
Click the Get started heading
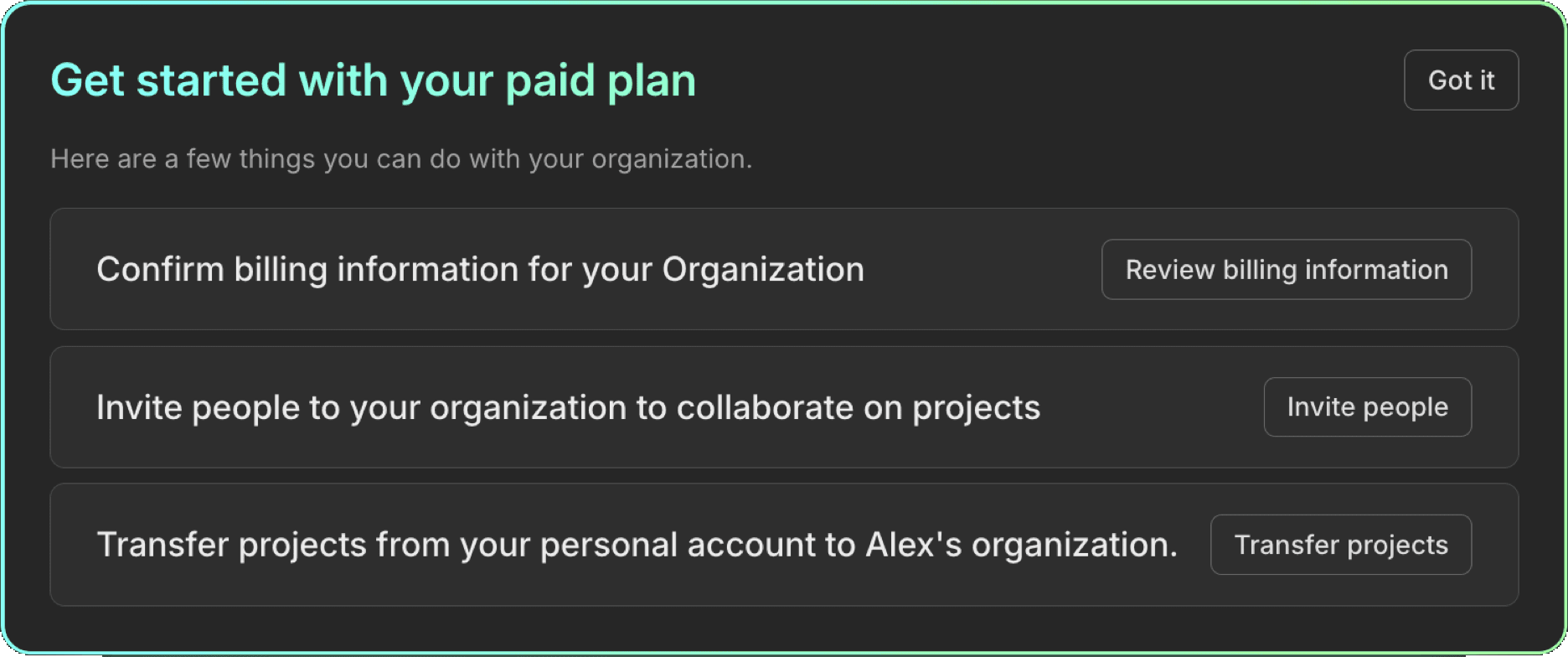[x=374, y=80]
